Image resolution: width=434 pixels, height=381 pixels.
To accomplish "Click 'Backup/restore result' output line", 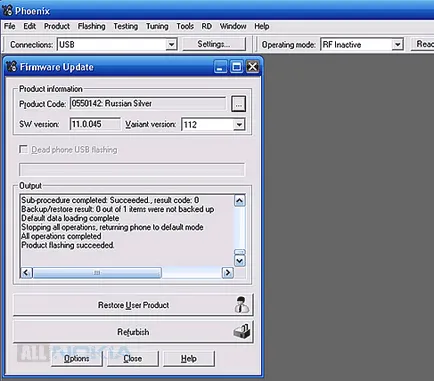I will pos(118,209).
